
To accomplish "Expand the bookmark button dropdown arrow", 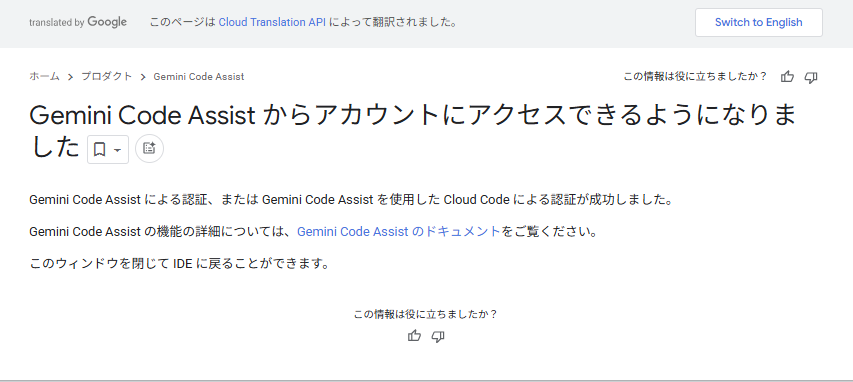I will (x=118, y=150).
